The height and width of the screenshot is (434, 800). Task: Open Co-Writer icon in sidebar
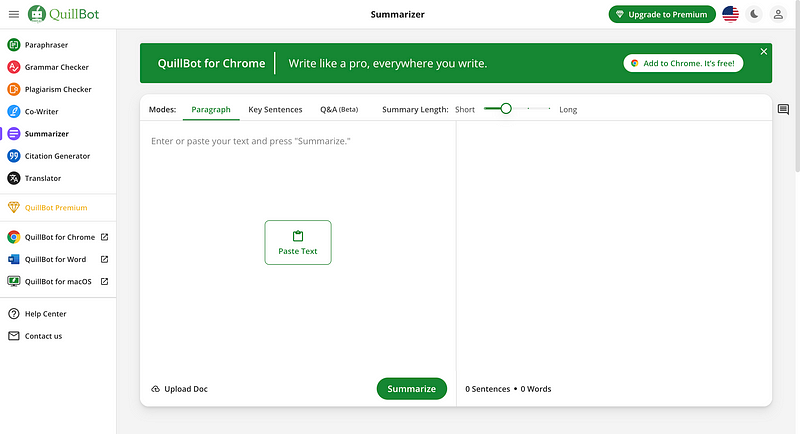click(14, 111)
